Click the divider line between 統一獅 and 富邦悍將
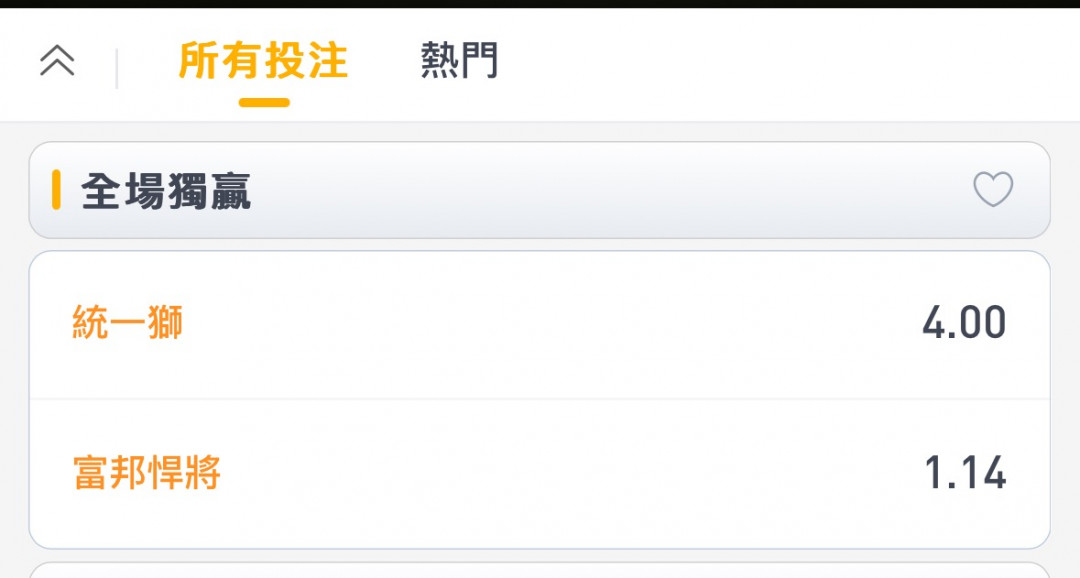 pos(539,399)
